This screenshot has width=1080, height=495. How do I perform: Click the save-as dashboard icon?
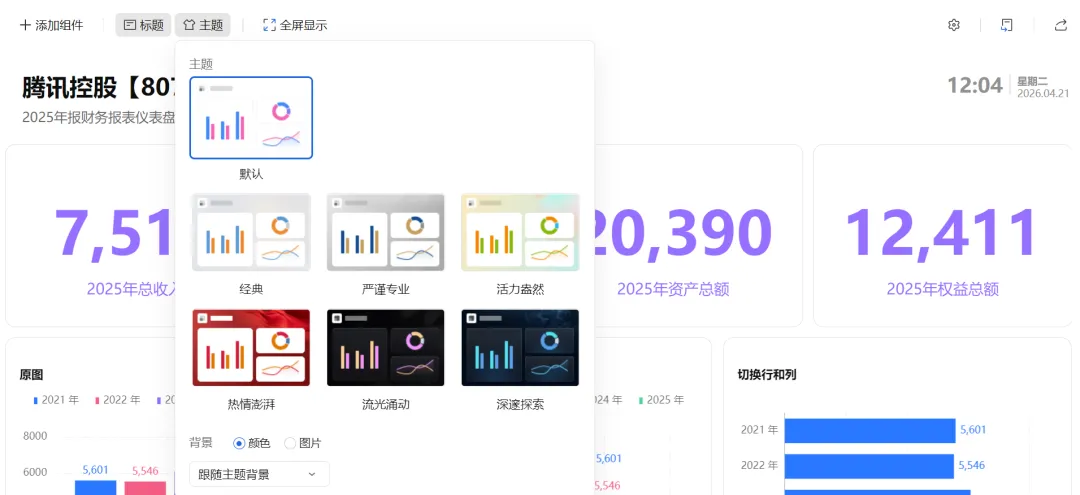pos(1006,25)
